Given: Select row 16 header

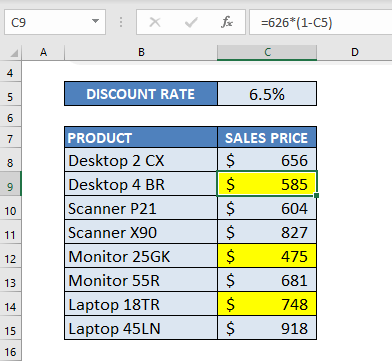Looking at the screenshot, I should pyautogui.click(x=10, y=351).
